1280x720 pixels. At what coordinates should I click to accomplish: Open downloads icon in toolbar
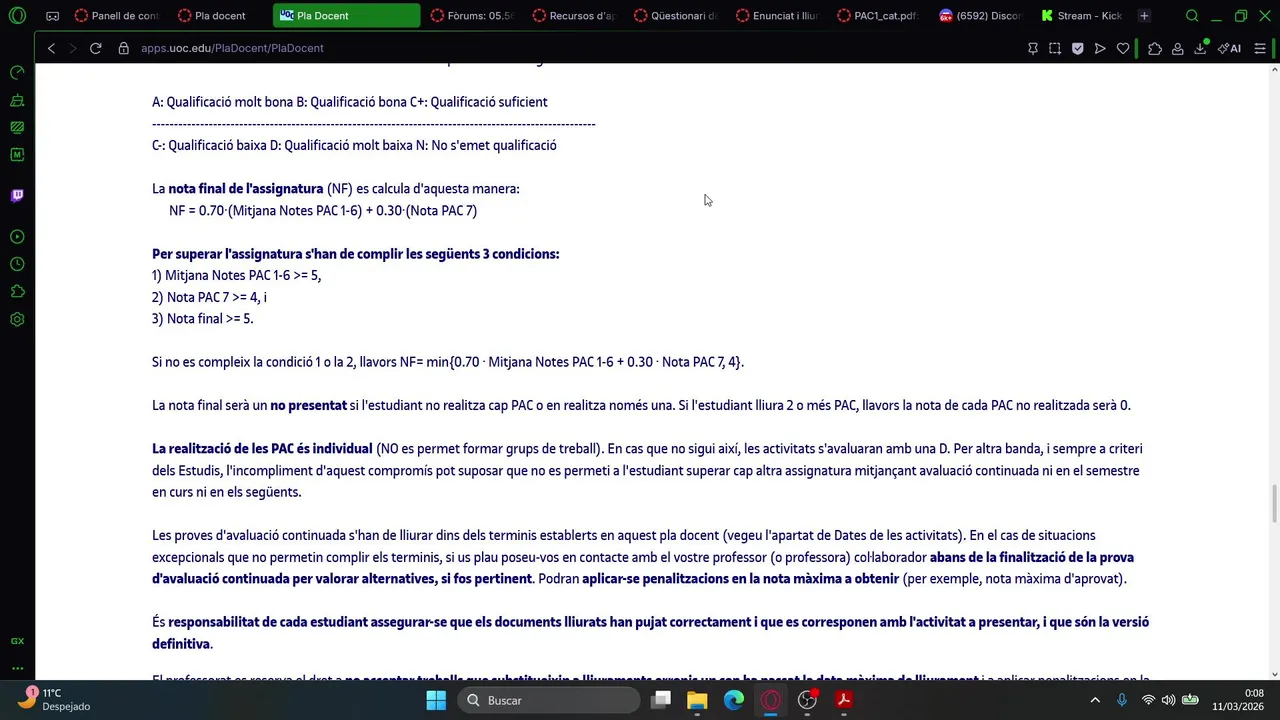1200,48
